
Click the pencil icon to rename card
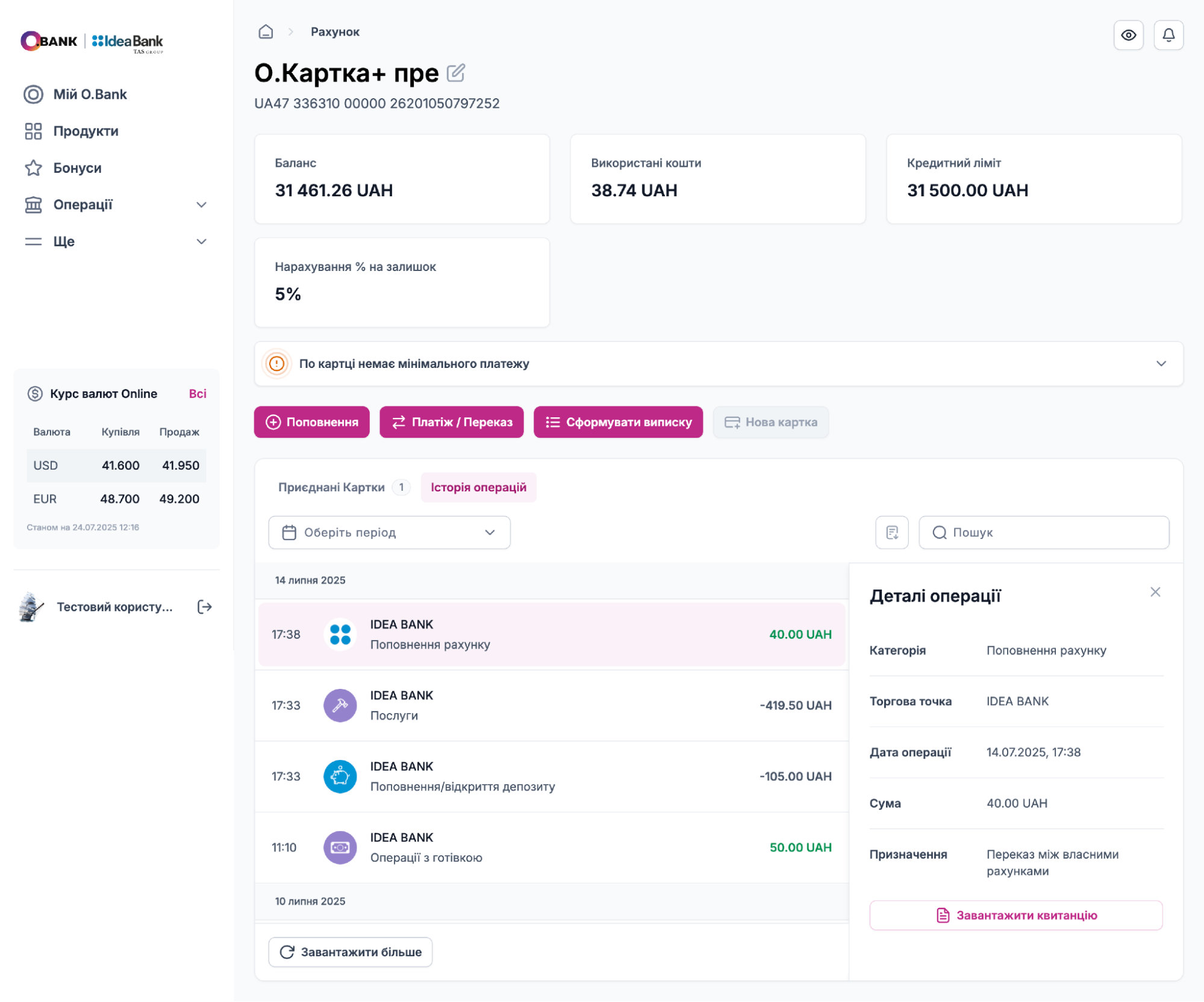(x=456, y=73)
